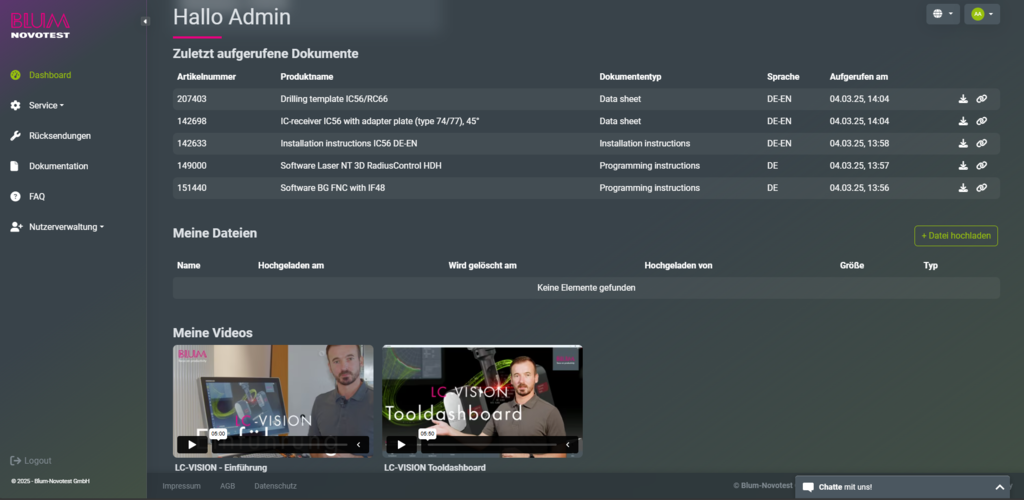
Task: Open Rücksendungen in the sidebar
Action: click(60, 136)
